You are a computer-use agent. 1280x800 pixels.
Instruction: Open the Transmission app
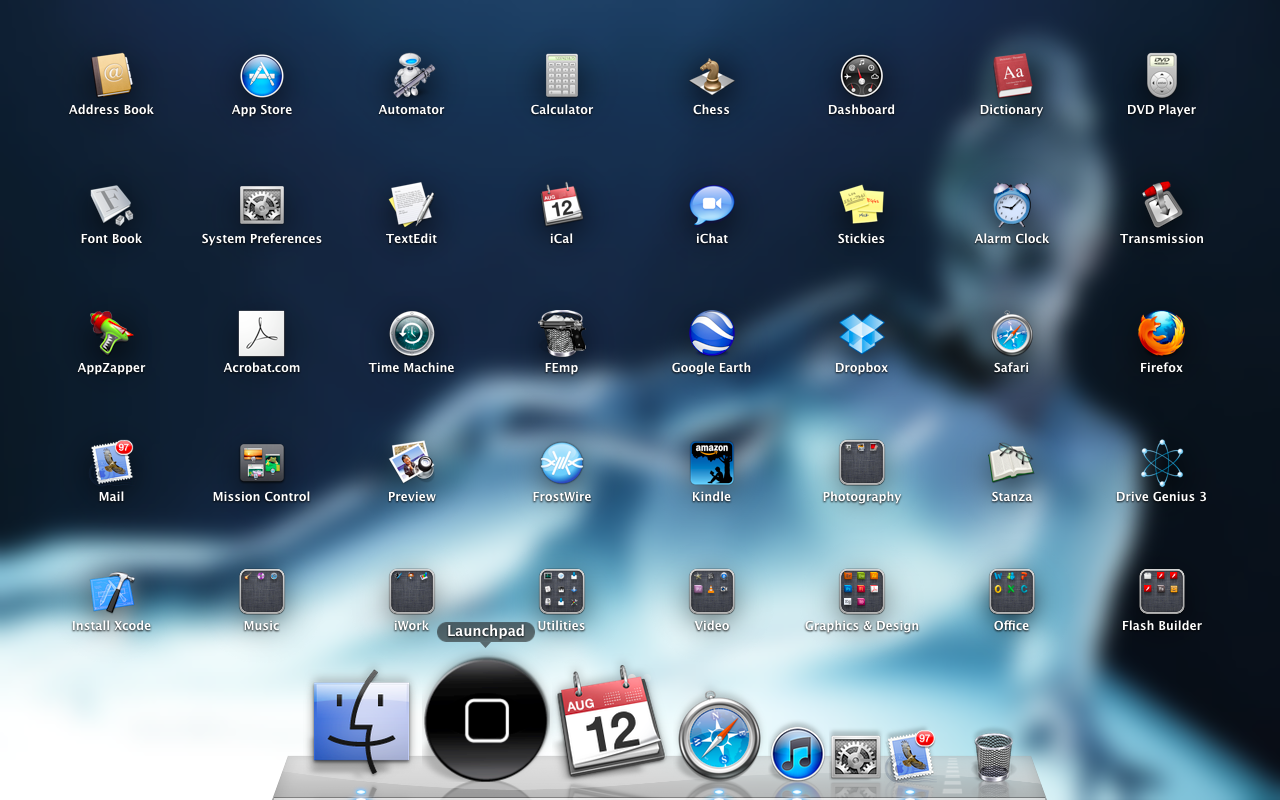pos(1162,205)
